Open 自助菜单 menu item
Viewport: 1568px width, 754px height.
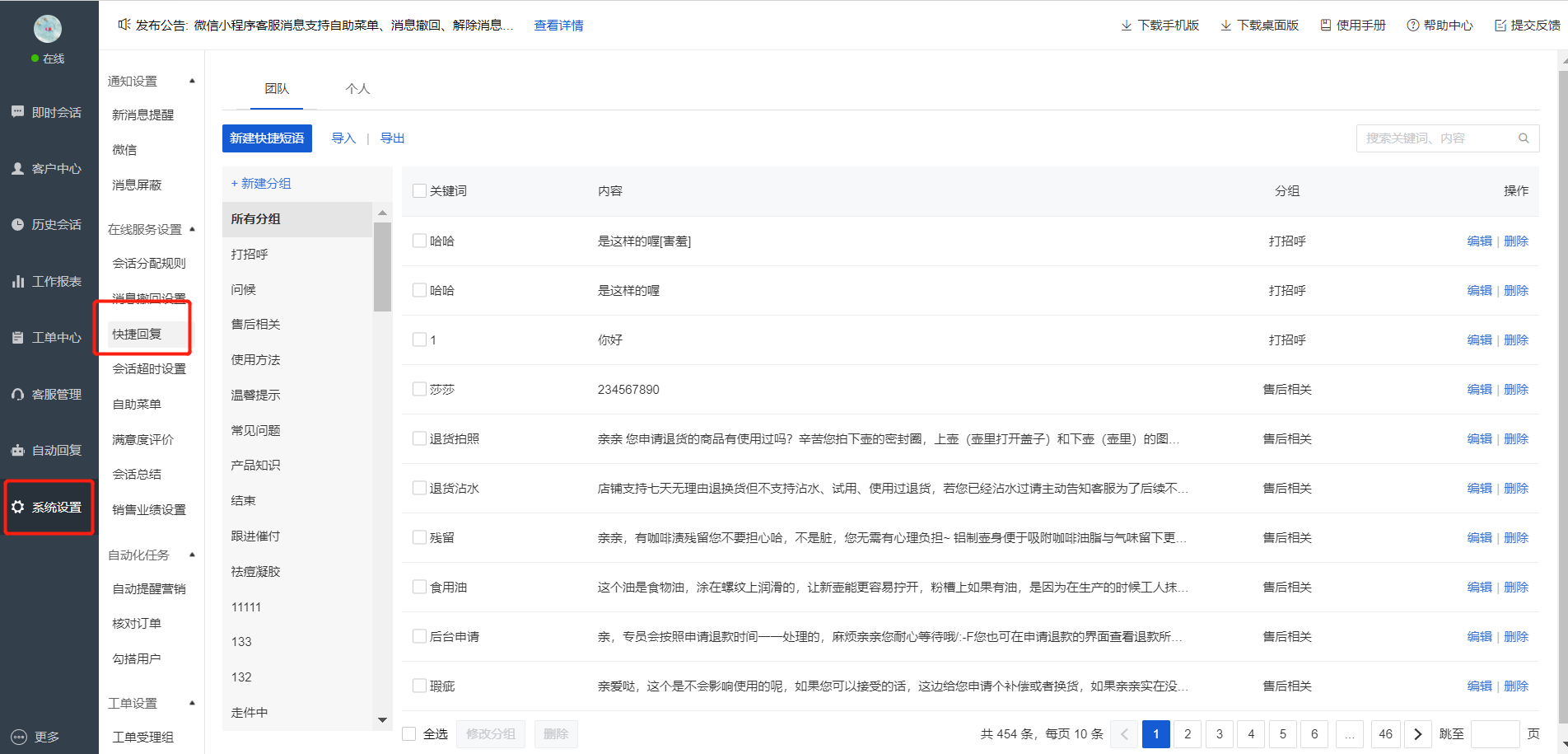(137, 404)
